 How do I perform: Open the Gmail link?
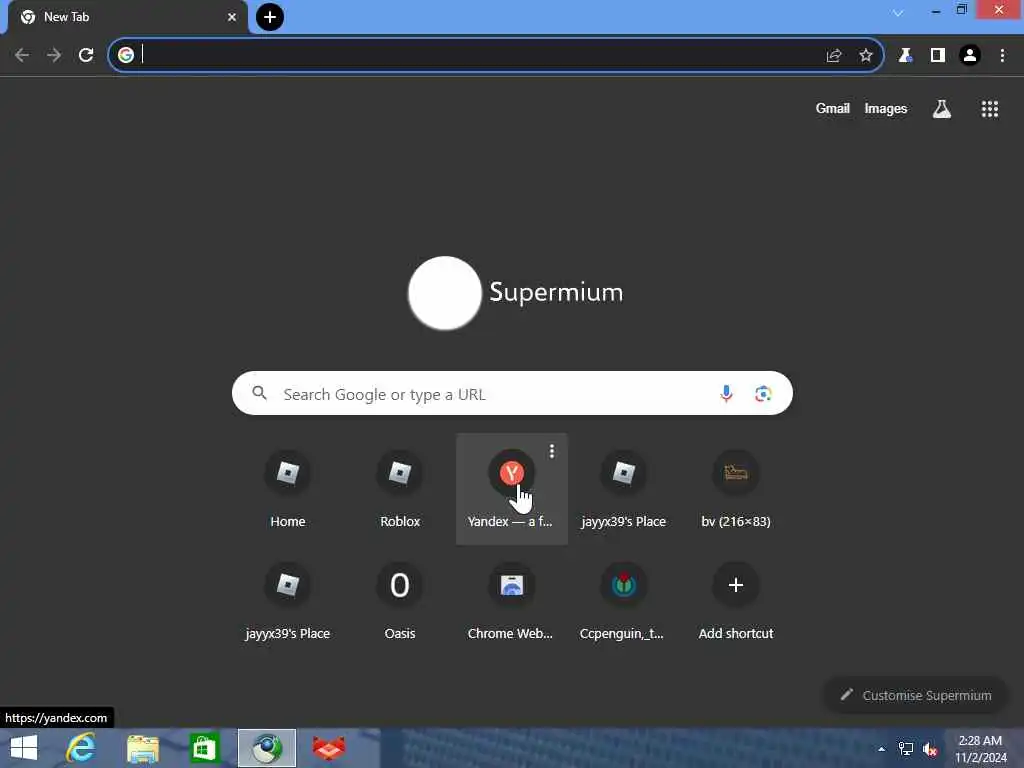coord(833,108)
